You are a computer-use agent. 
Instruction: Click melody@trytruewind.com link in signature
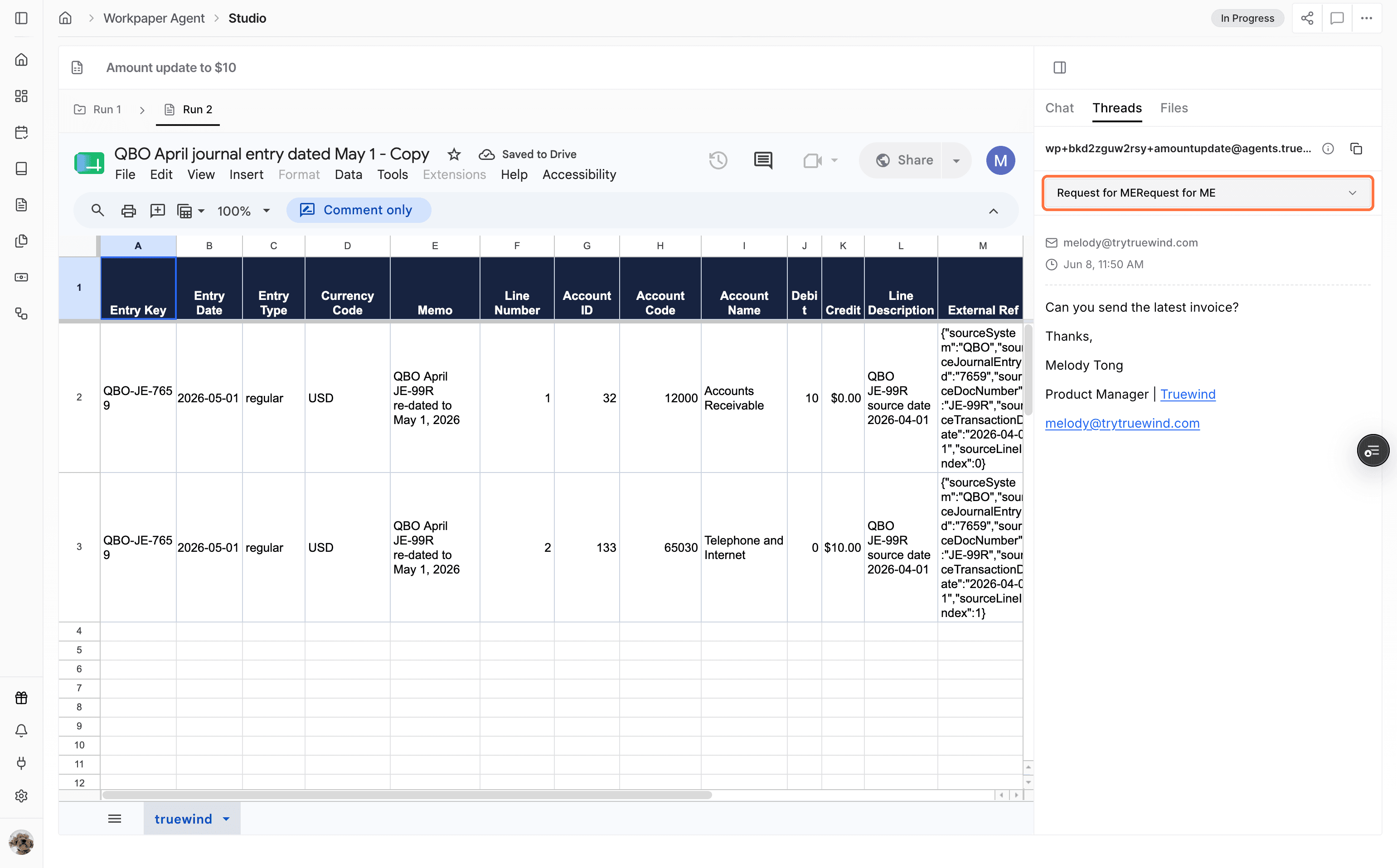[x=1122, y=423]
